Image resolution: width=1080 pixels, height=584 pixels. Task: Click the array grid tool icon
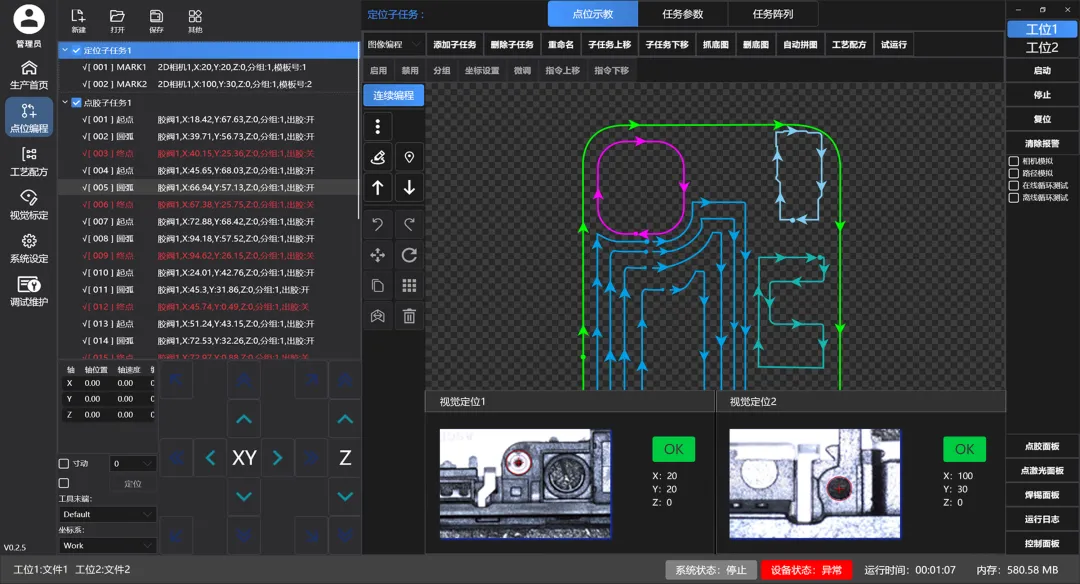[409, 285]
